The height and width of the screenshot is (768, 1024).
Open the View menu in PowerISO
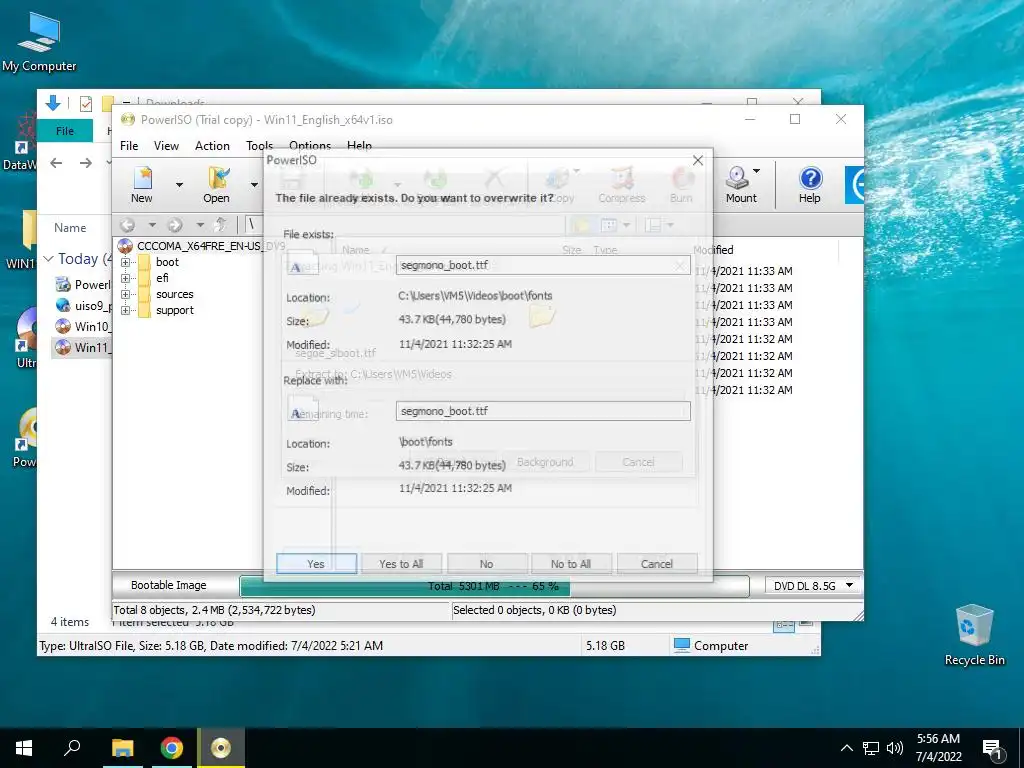pyautogui.click(x=166, y=146)
